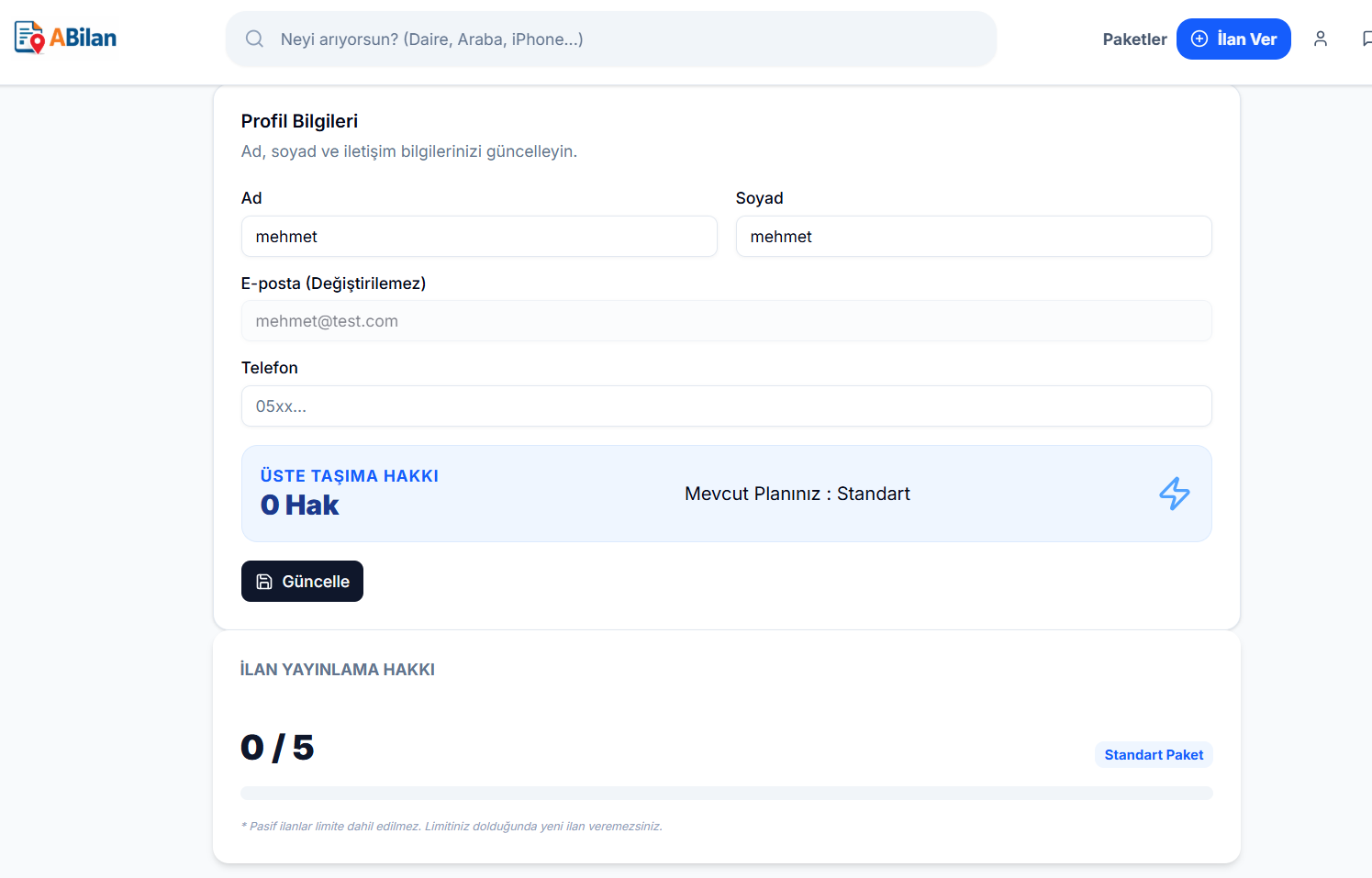The image size is (1372, 878).
Task: Click 'Mevcut Planınız : Standart' text
Action: pos(797,494)
